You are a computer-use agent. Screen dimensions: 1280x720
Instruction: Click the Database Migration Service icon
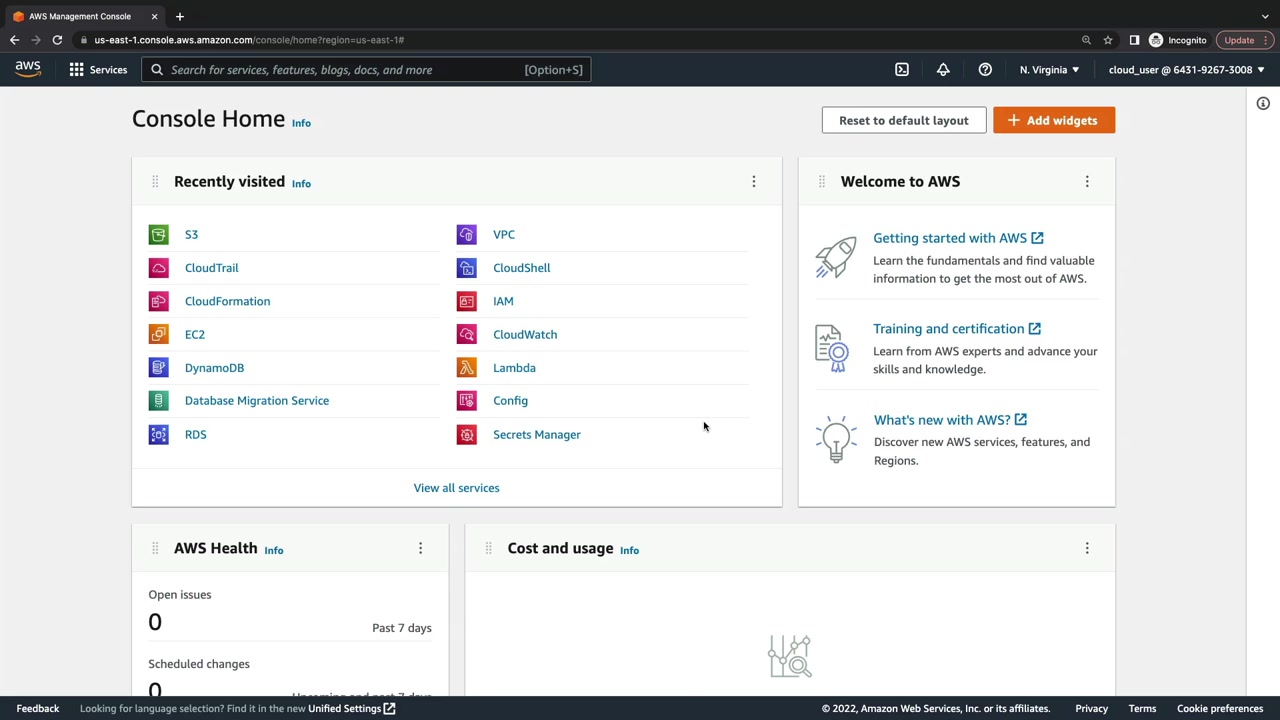pos(158,401)
